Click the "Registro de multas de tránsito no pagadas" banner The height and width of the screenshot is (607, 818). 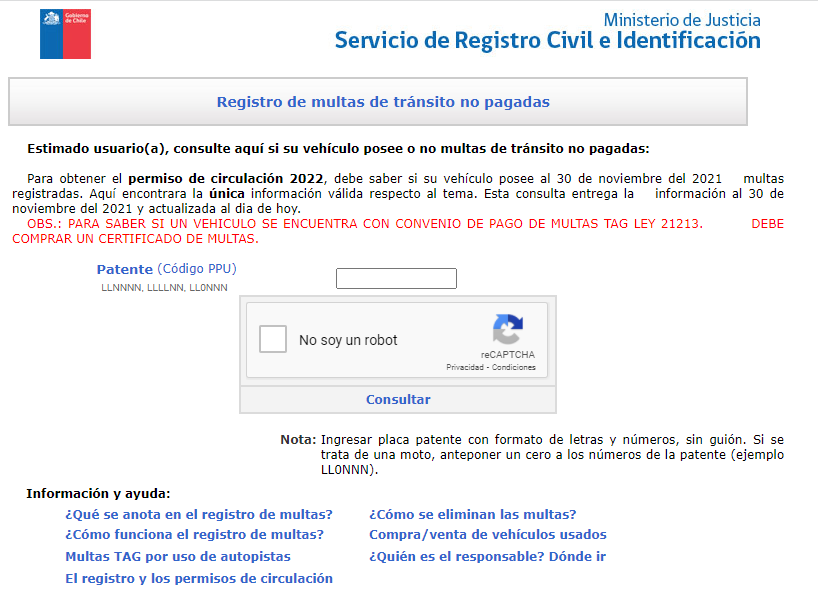(x=383, y=102)
